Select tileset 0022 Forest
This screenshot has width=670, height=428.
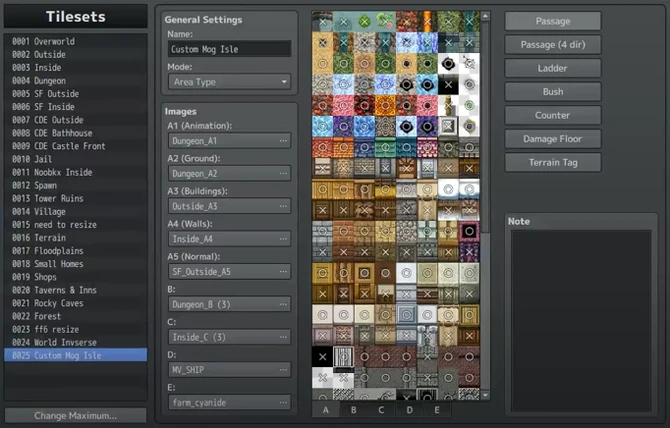76,317
